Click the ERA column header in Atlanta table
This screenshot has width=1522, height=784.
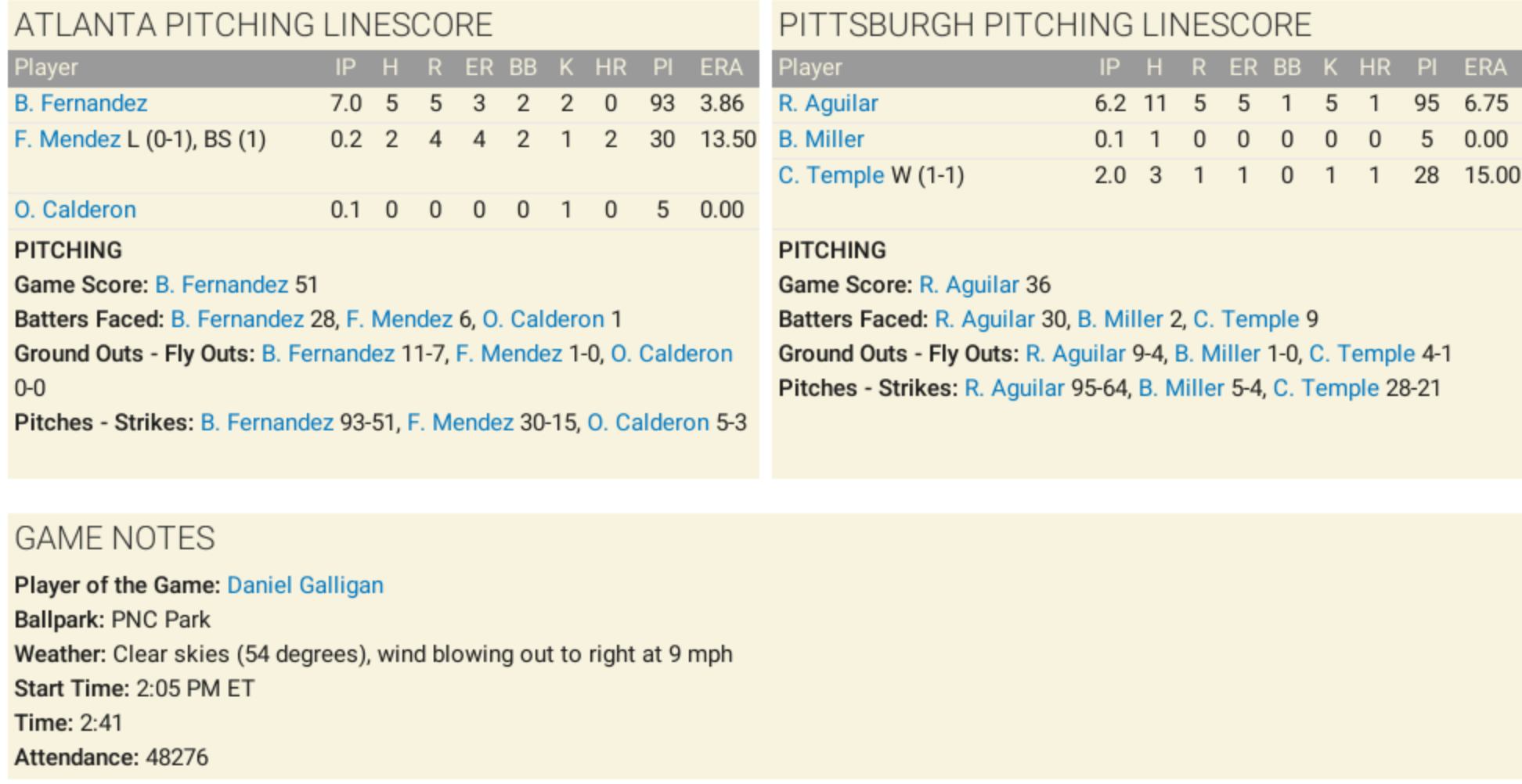720,68
